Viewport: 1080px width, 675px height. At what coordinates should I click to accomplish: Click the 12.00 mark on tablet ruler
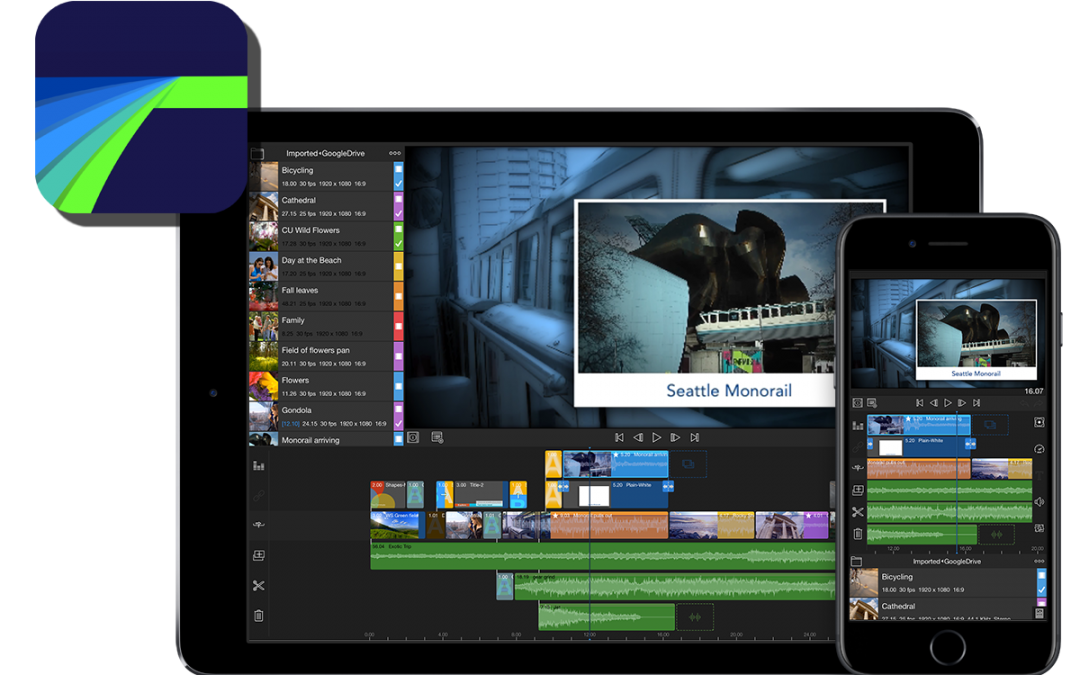(x=590, y=634)
